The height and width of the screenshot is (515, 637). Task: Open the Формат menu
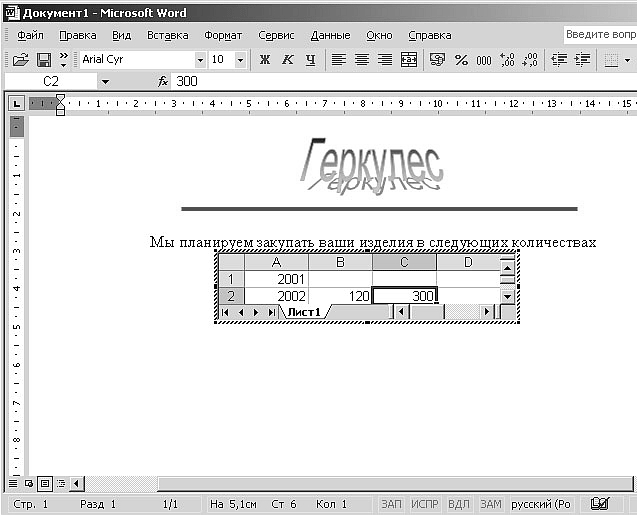click(223, 35)
